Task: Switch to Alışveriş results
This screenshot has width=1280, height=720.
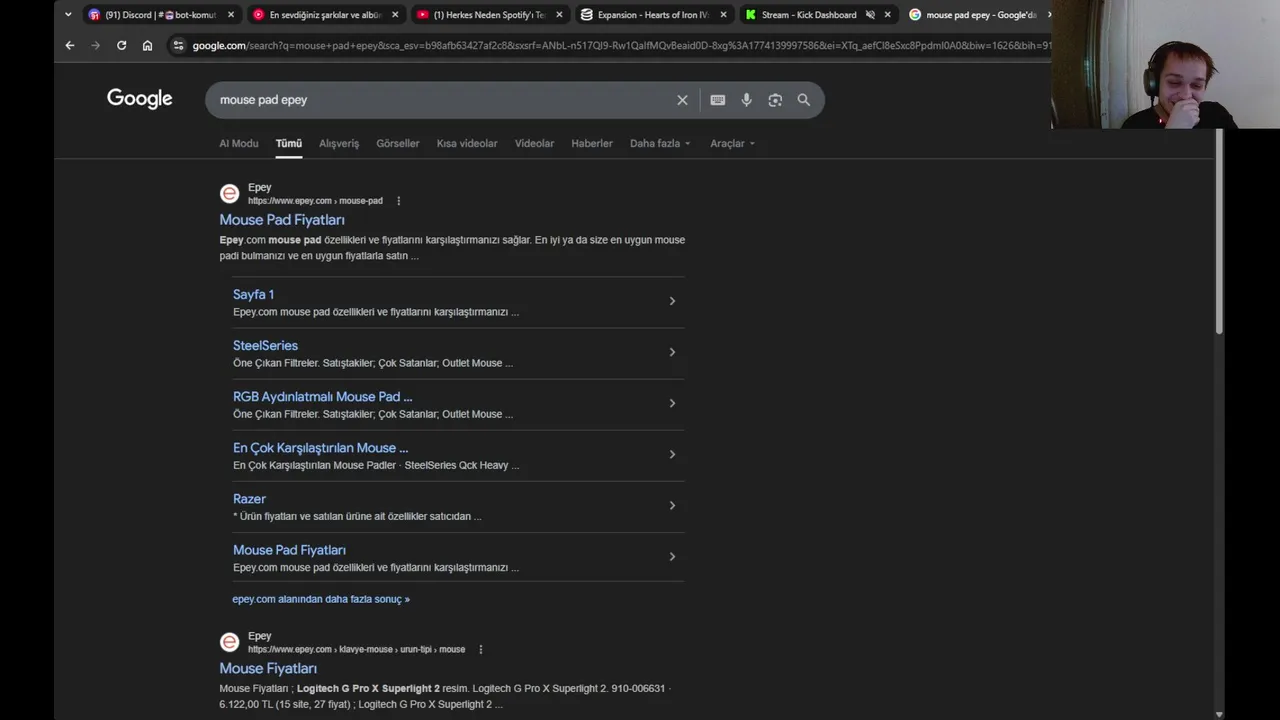Action: coord(339,143)
